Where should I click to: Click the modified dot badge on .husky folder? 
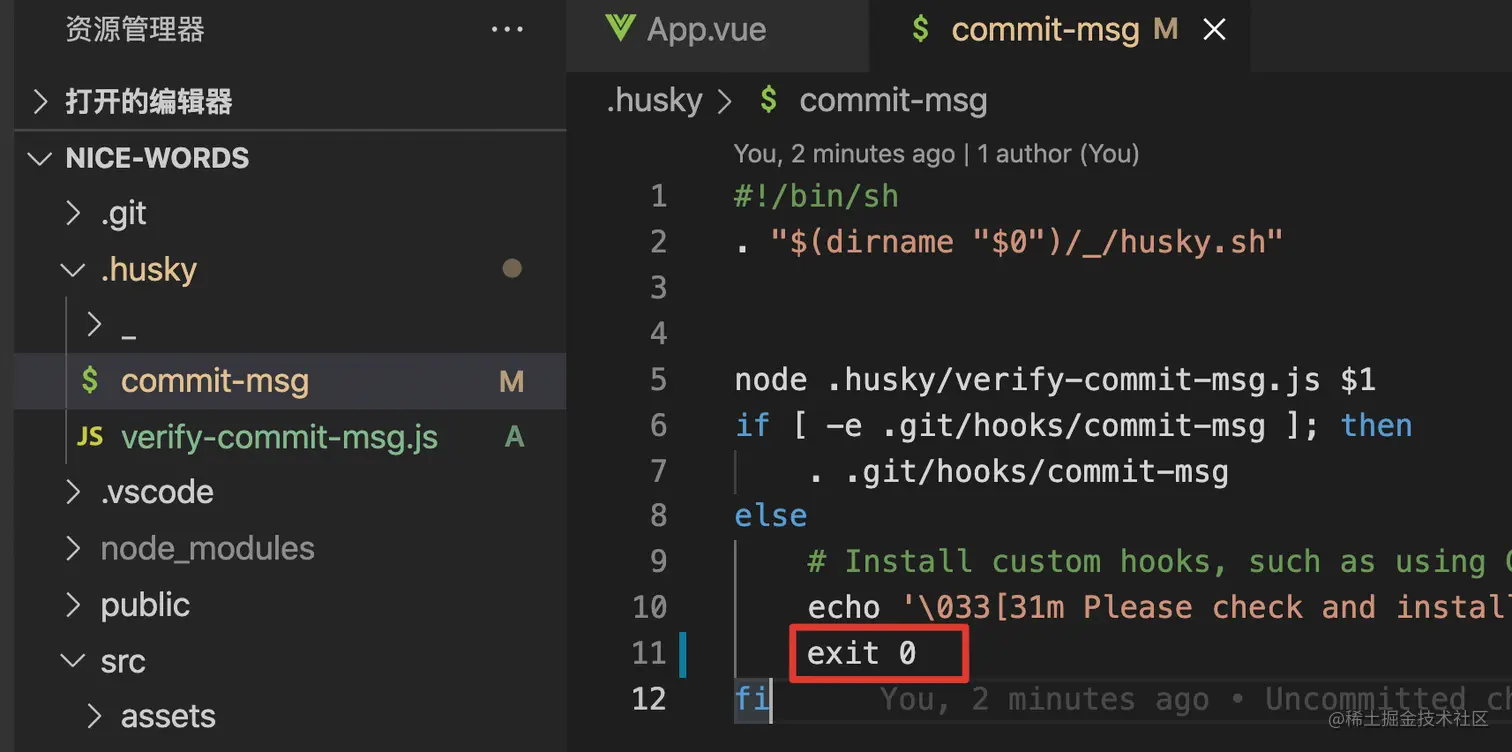coord(512,269)
